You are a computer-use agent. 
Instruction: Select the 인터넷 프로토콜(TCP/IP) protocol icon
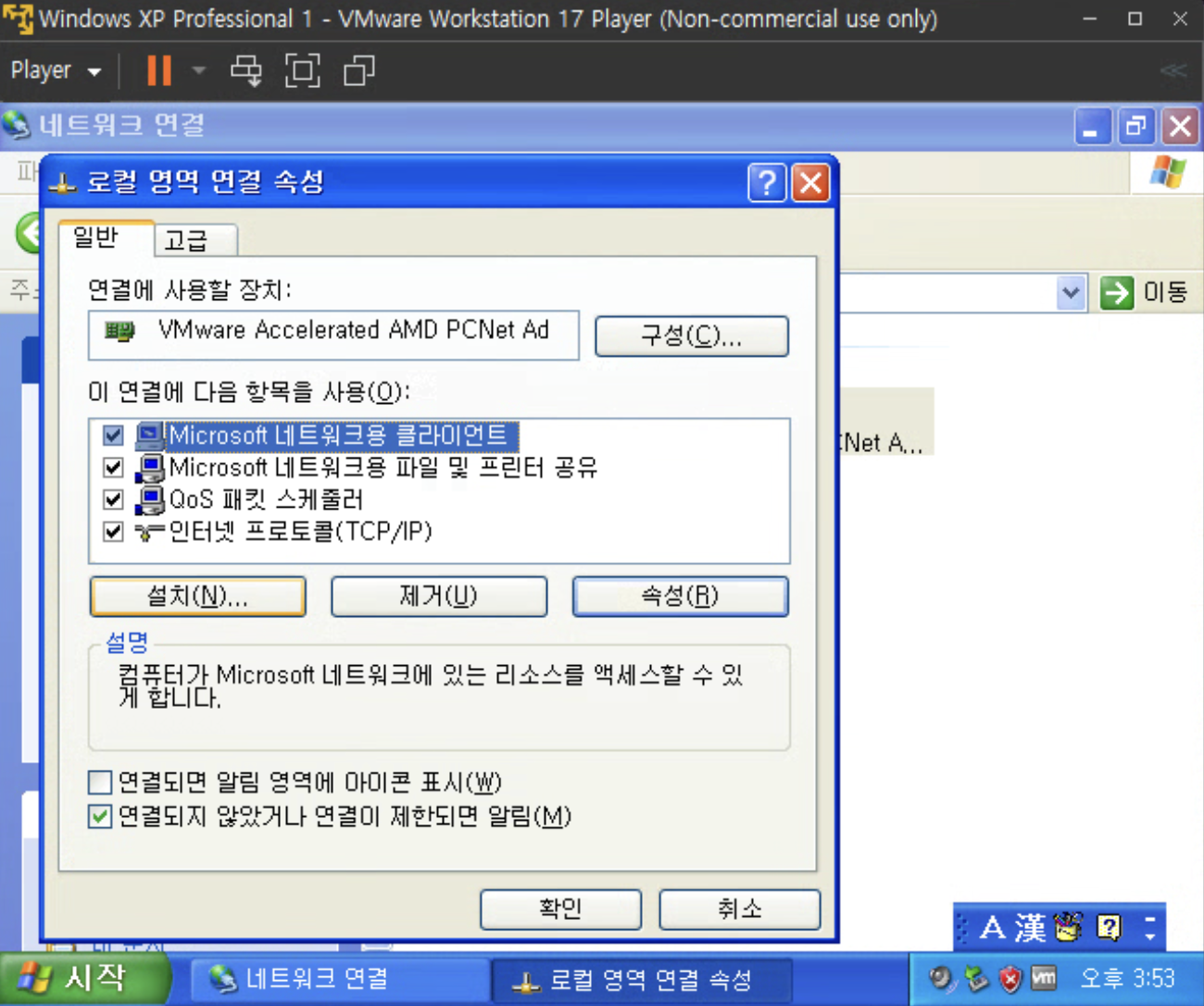coord(150,532)
